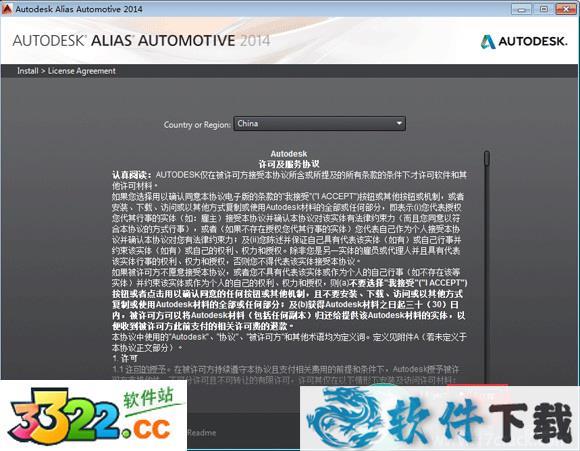
Task: Click the Autodesk logo in header
Action: [524, 41]
